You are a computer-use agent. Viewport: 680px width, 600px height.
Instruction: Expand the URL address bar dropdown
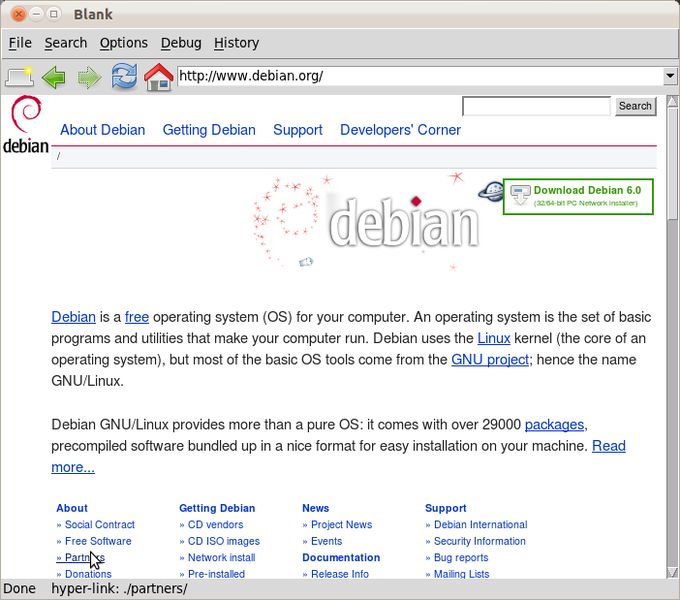670,76
